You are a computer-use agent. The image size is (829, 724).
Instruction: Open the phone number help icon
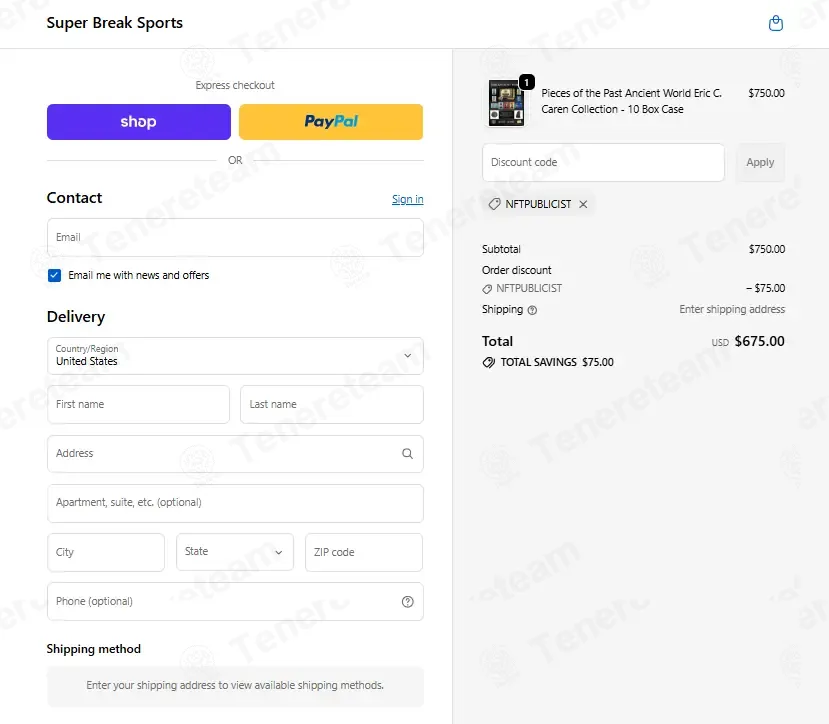click(408, 602)
